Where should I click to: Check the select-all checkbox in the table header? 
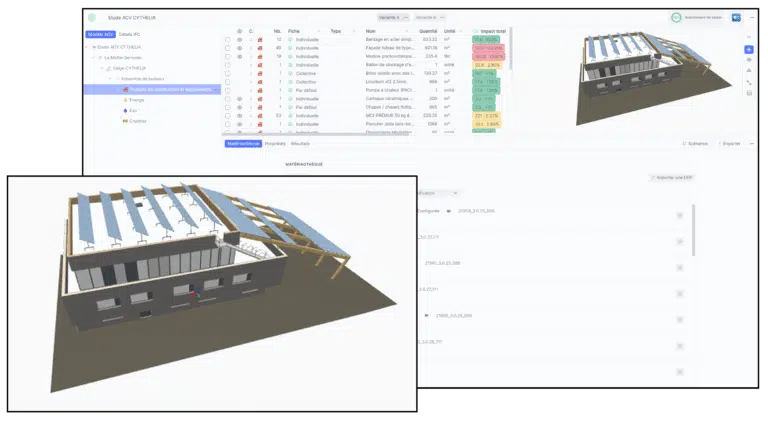227,31
